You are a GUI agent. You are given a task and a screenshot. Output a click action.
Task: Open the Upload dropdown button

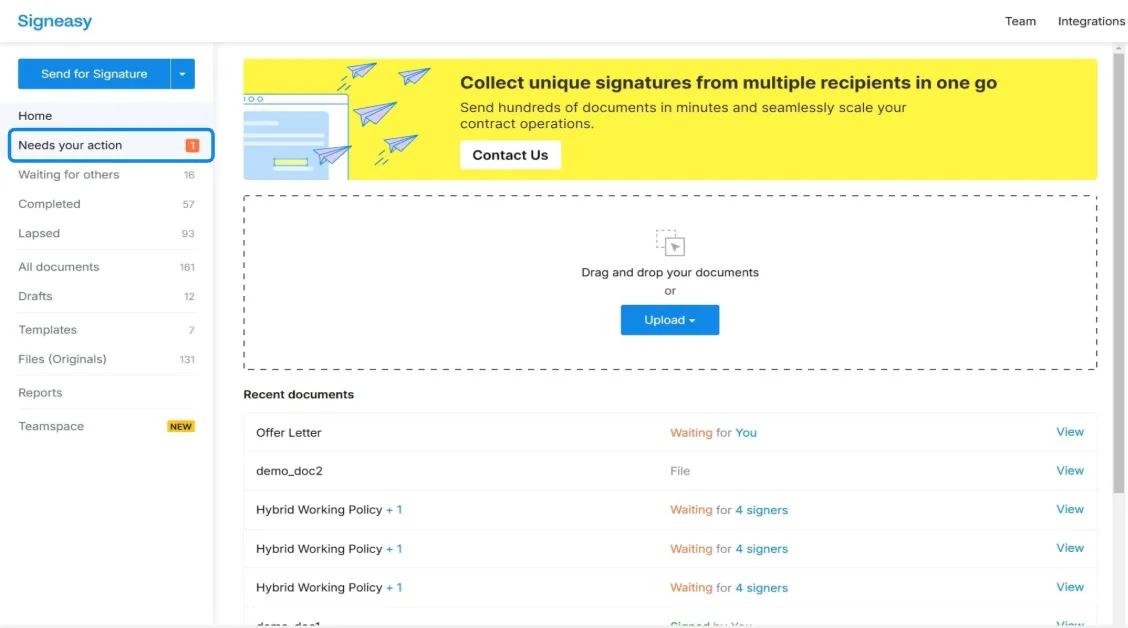point(670,320)
